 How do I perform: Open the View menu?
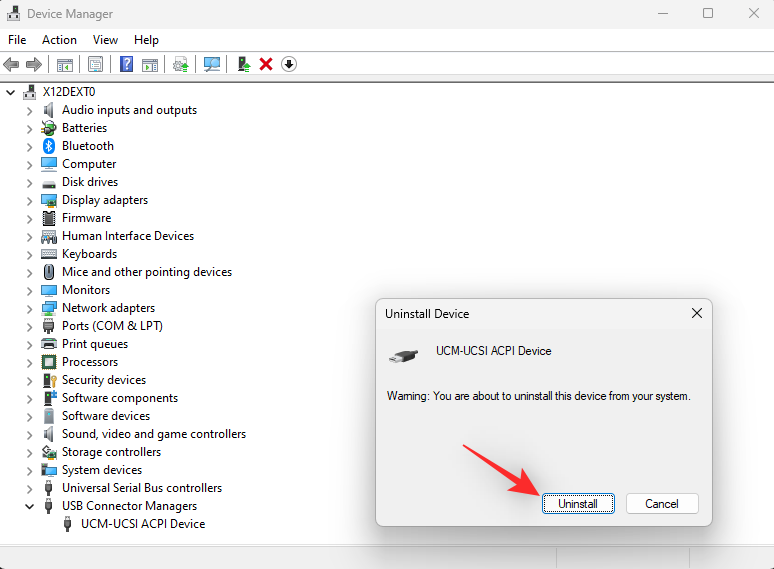(105, 40)
